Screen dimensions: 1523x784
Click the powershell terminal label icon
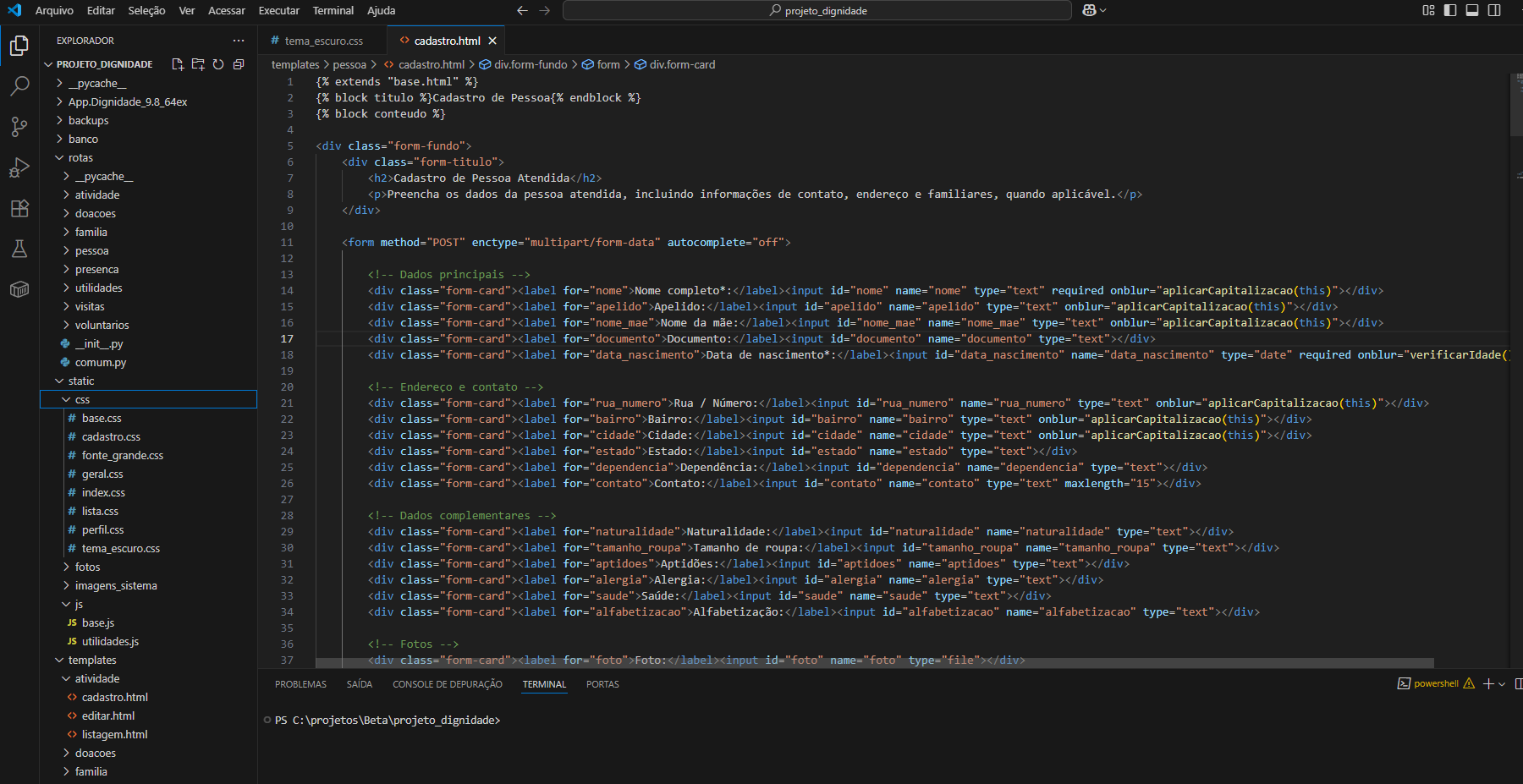[x=1404, y=683]
